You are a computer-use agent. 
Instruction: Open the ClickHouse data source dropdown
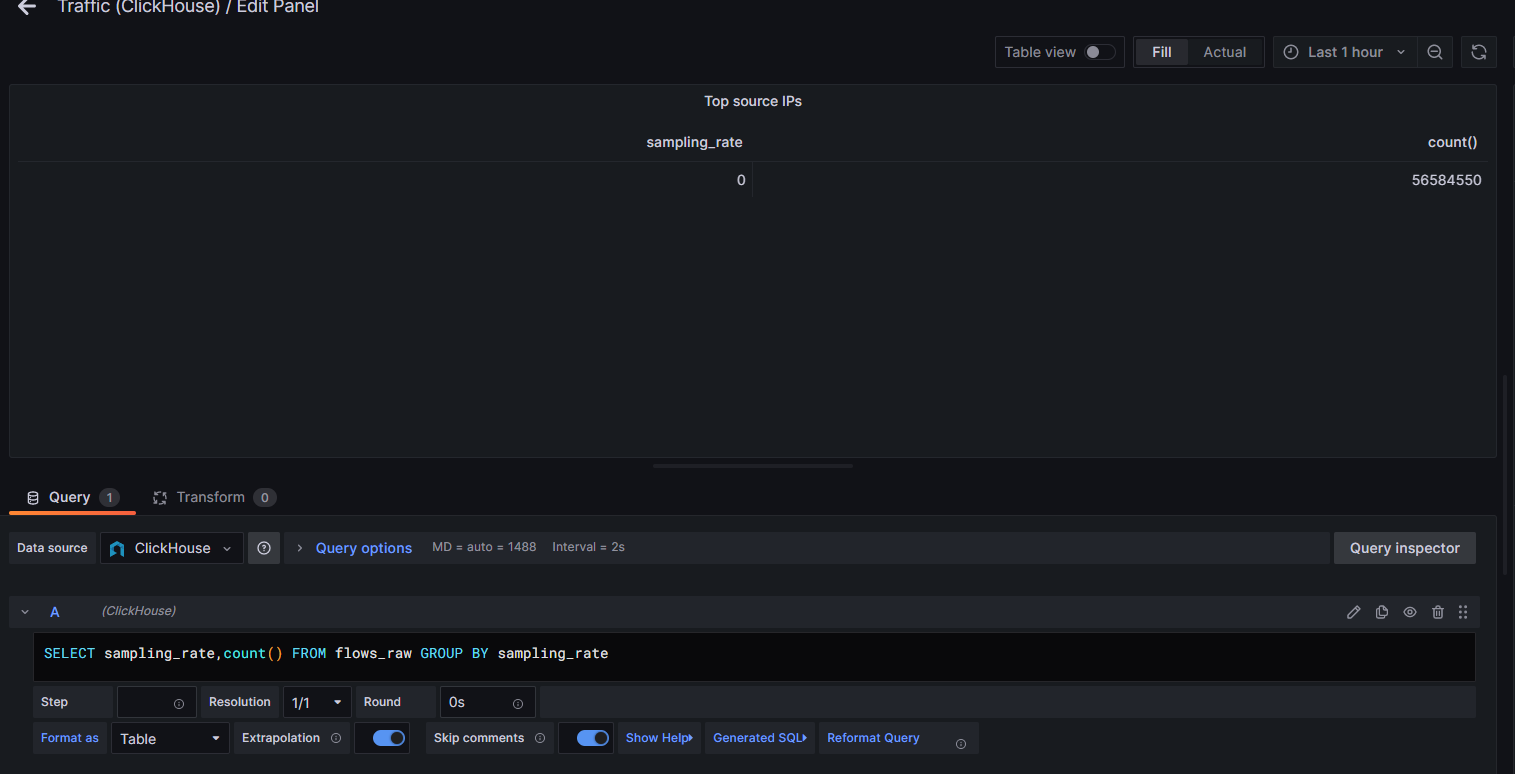(171, 547)
